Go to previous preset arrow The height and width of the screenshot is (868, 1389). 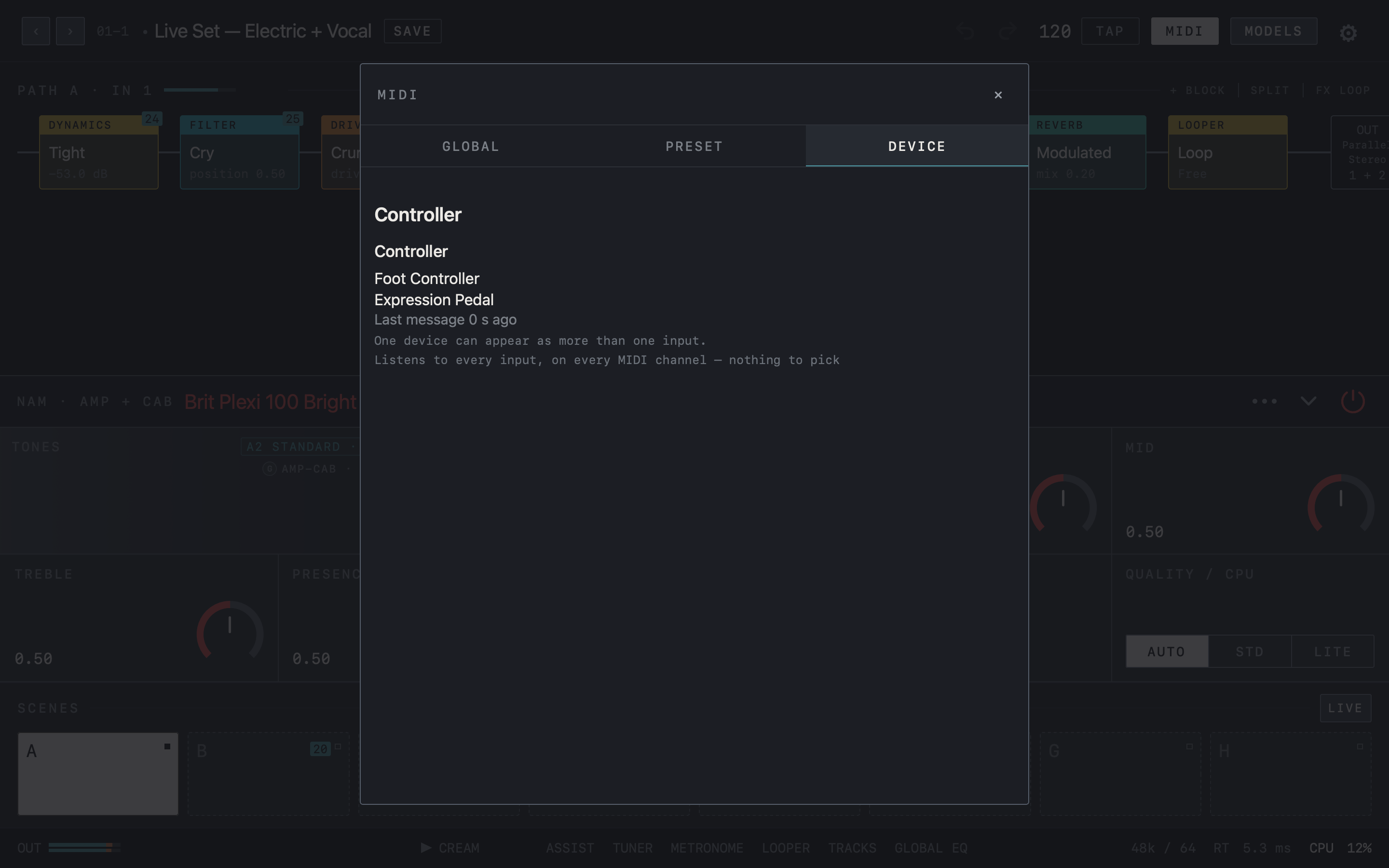pyautogui.click(x=36, y=31)
